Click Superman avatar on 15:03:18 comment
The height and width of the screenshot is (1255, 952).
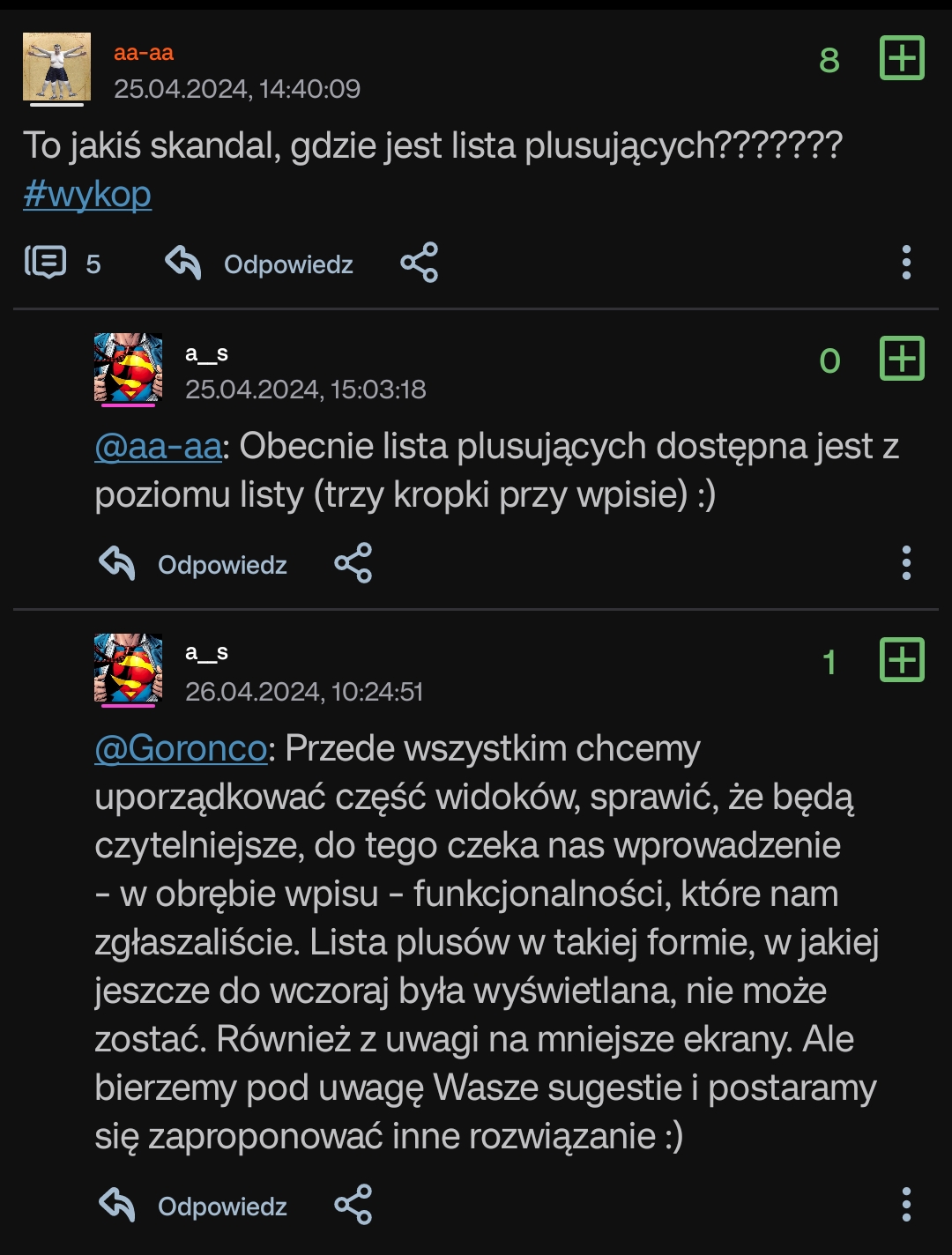click(x=129, y=368)
